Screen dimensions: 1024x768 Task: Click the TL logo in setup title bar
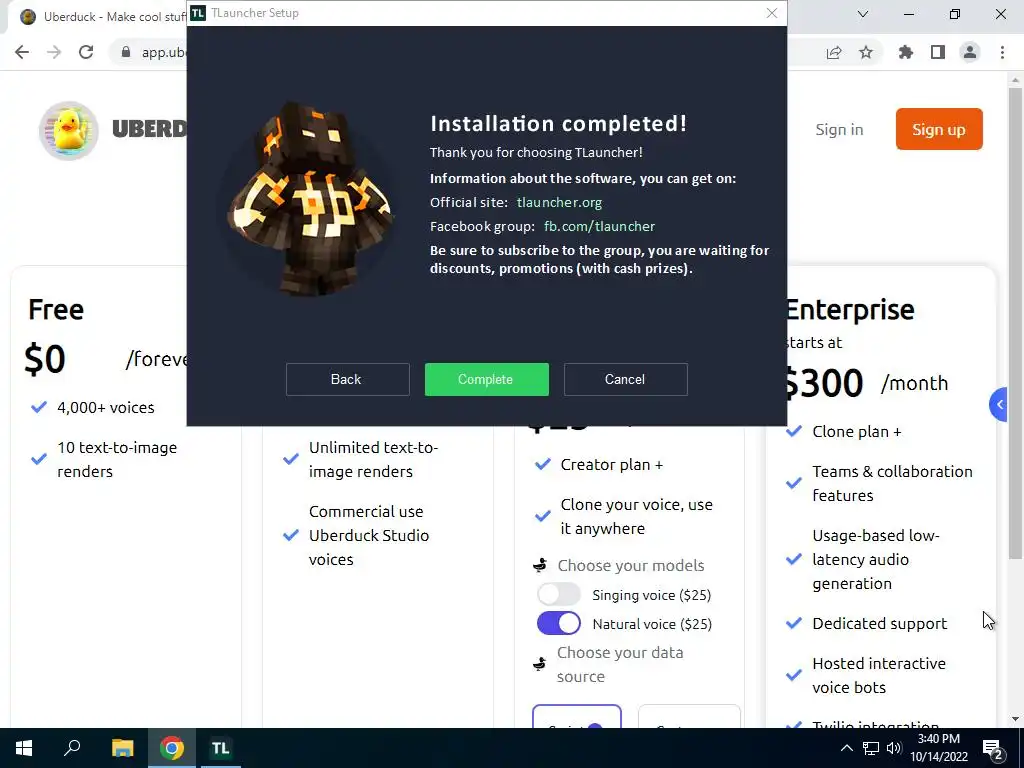click(x=198, y=13)
